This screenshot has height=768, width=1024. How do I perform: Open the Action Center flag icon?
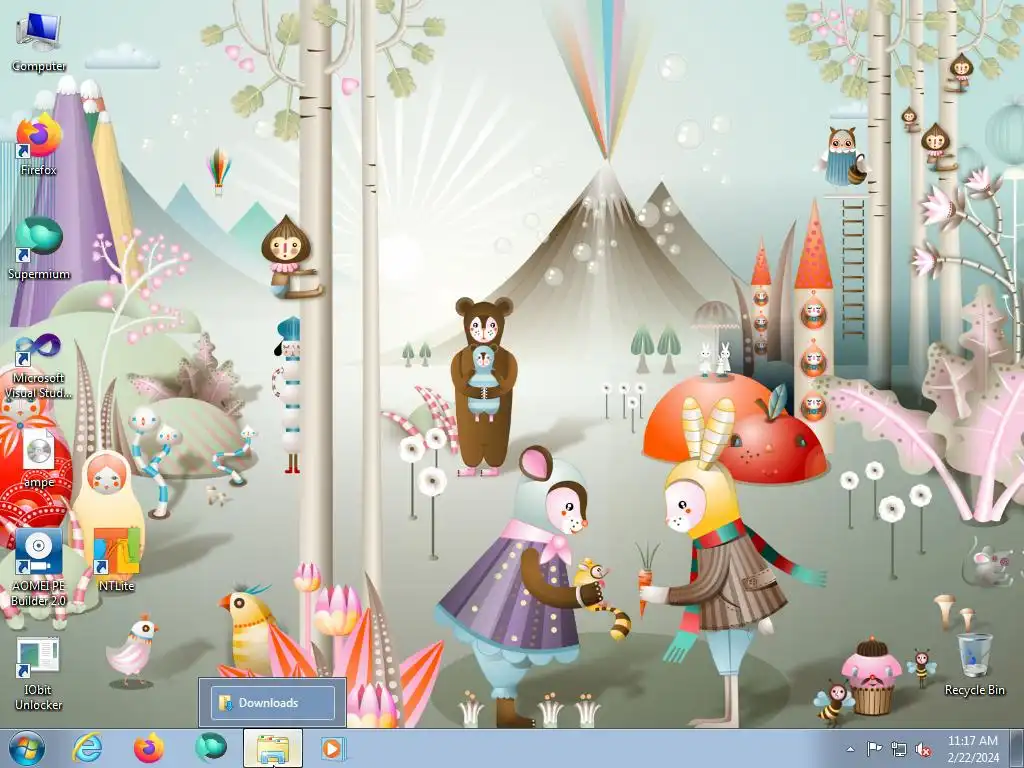click(x=874, y=749)
